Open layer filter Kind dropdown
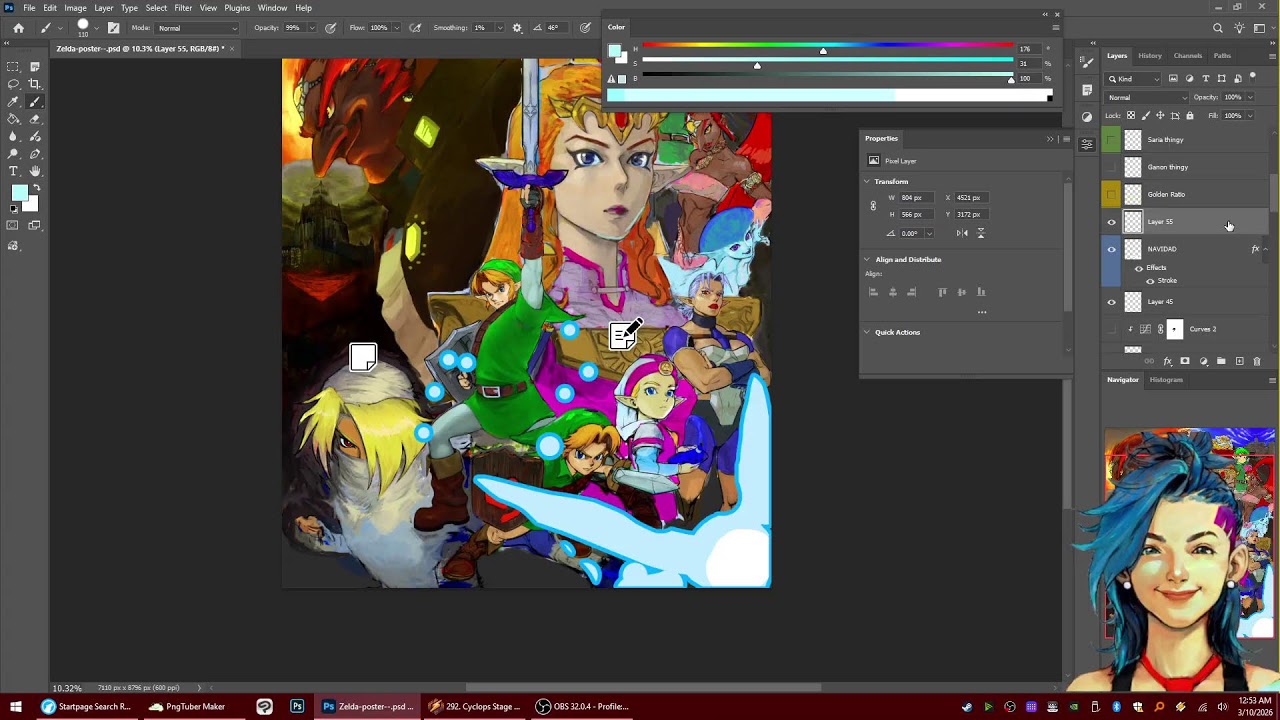The height and width of the screenshot is (720, 1280). click(1134, 79)
